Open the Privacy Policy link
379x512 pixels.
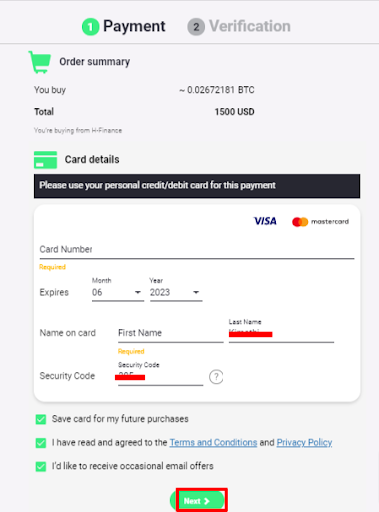pos(304,443)
